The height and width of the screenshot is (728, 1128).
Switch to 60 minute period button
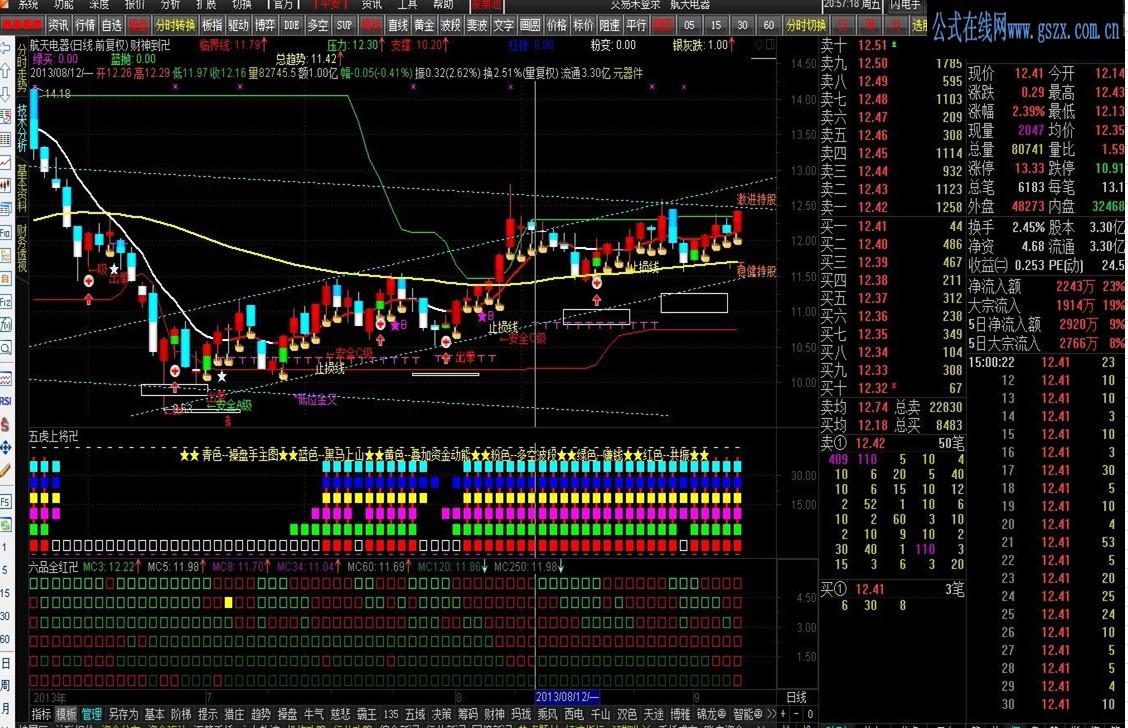[769, 25]
